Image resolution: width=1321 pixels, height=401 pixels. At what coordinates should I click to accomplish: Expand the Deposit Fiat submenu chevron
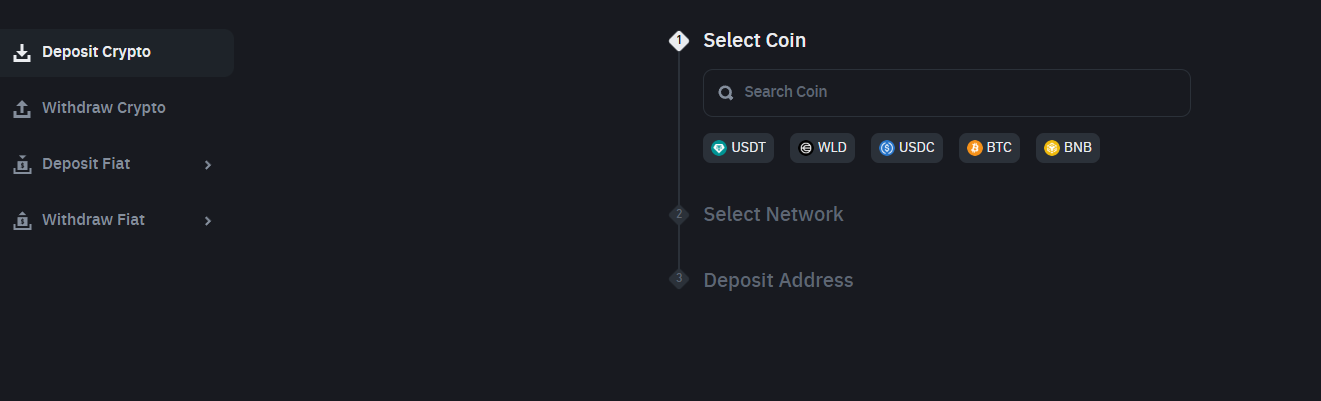[208, 165]
